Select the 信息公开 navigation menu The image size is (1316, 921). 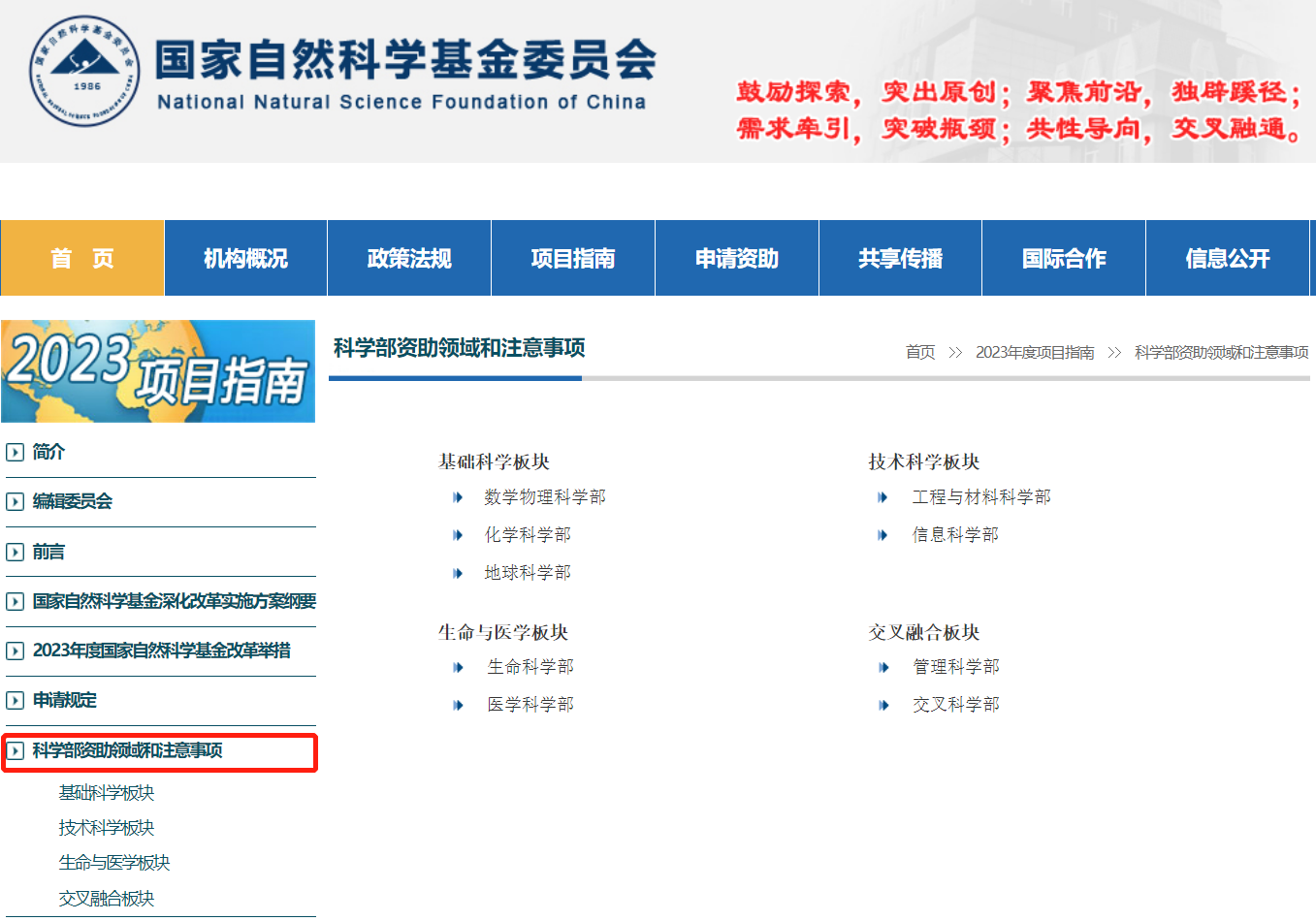point(1227,258)
